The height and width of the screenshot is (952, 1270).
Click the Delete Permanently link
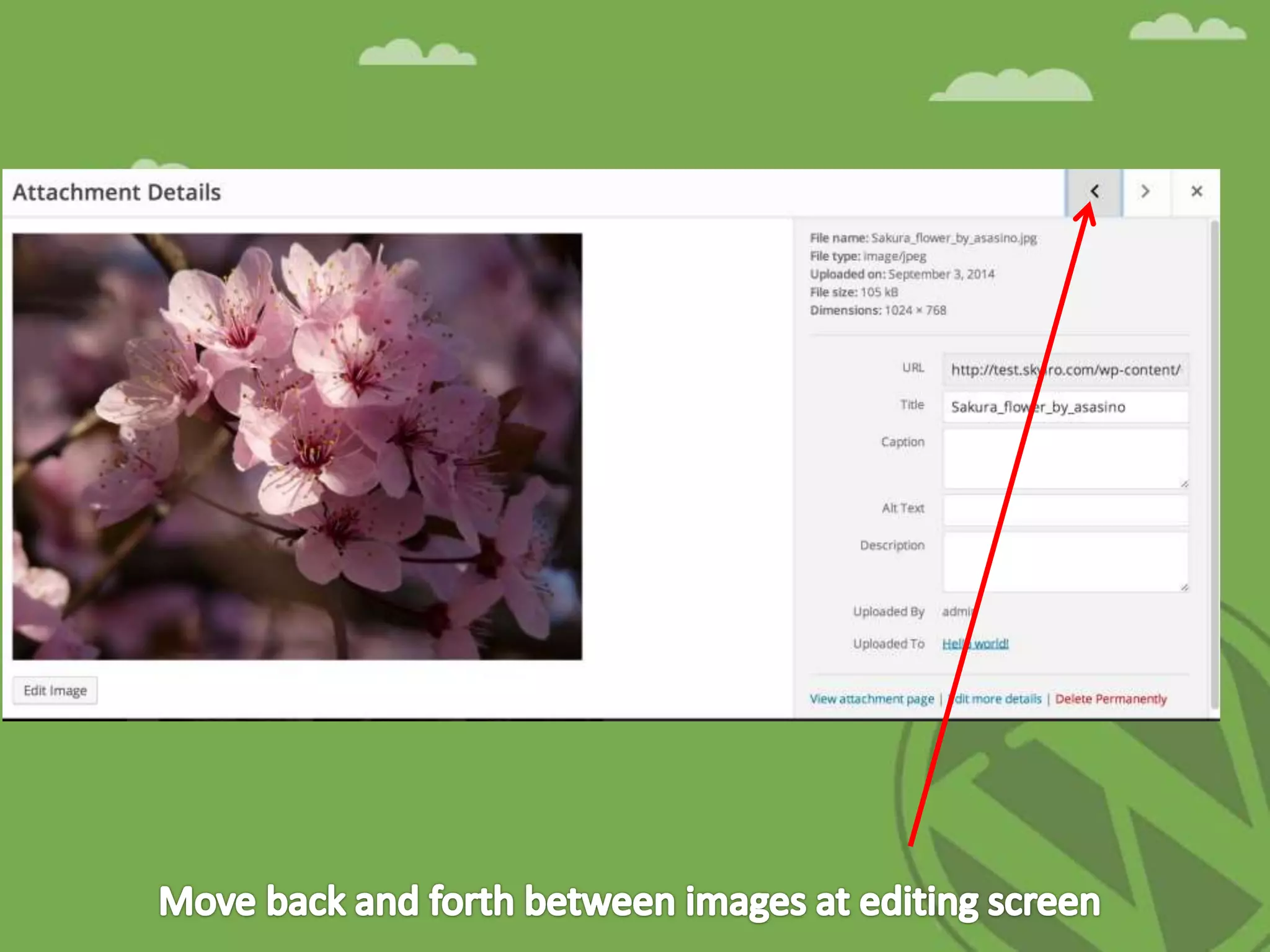1111,699
